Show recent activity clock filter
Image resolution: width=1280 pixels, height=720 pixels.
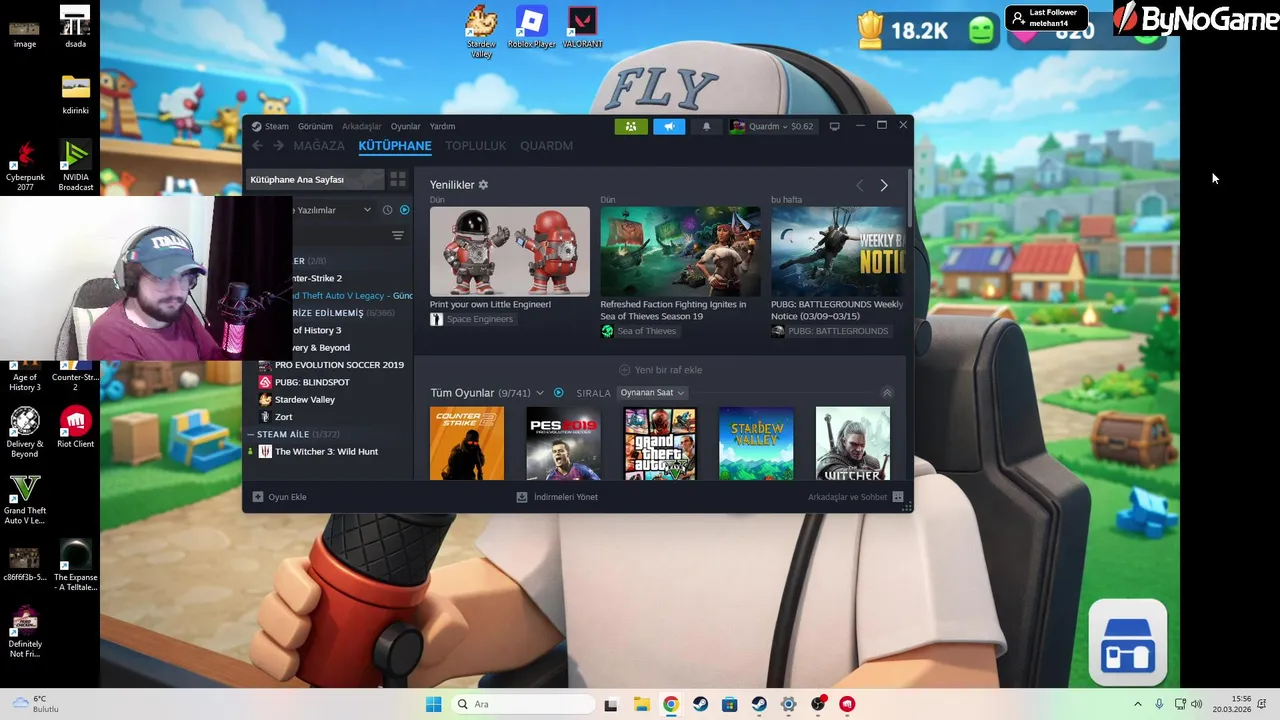387,210
